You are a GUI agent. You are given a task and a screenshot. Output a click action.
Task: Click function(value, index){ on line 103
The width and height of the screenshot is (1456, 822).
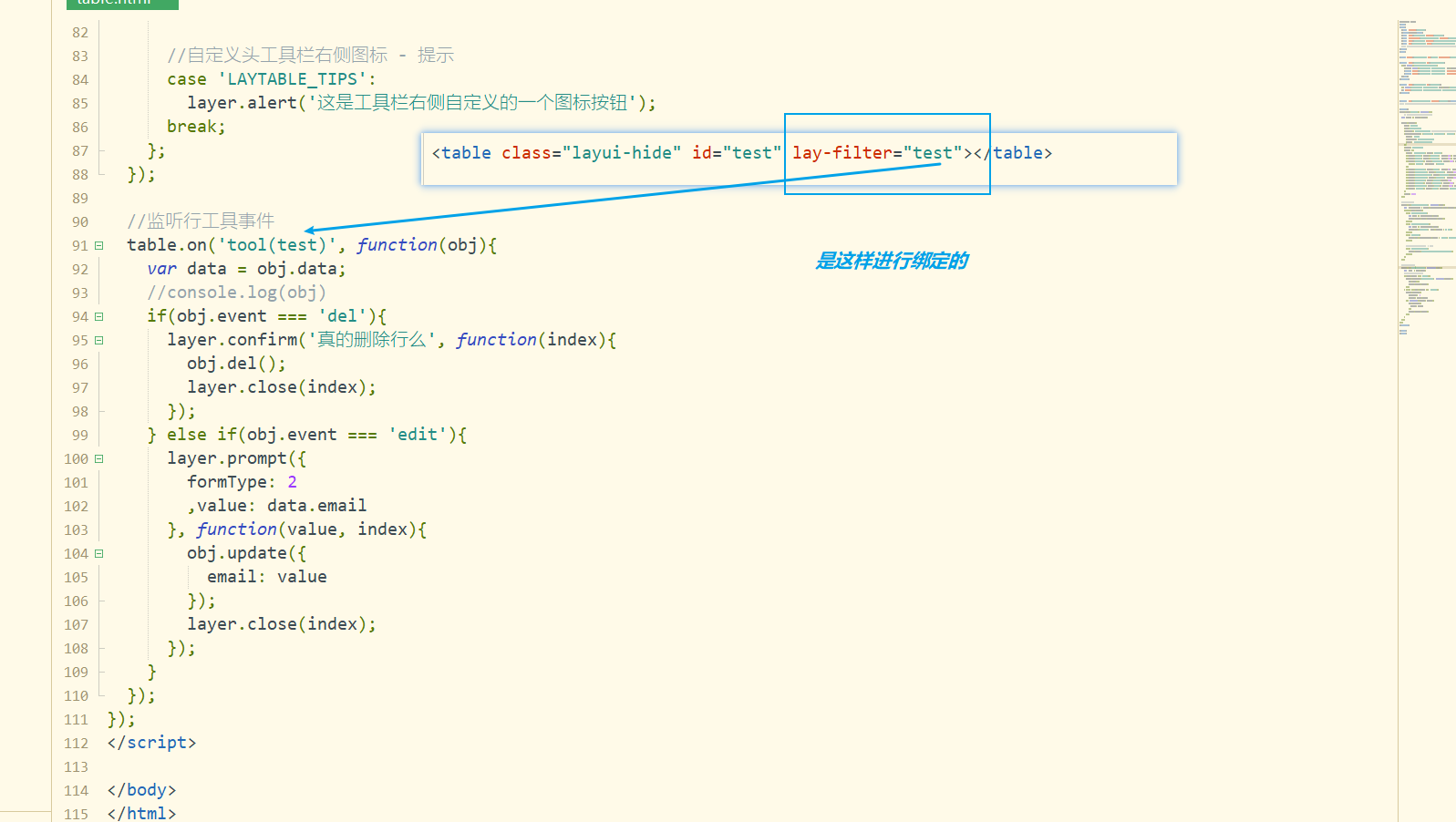tap(312, 529)
